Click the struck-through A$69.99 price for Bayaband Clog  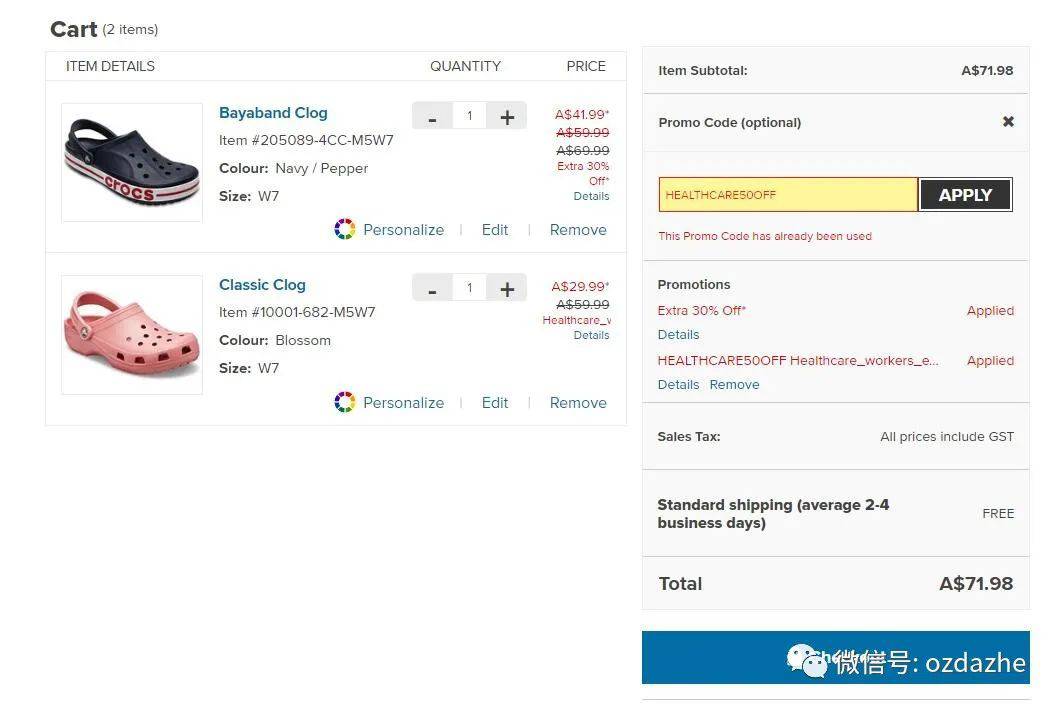pyautogui.click(x=583, y=150)
